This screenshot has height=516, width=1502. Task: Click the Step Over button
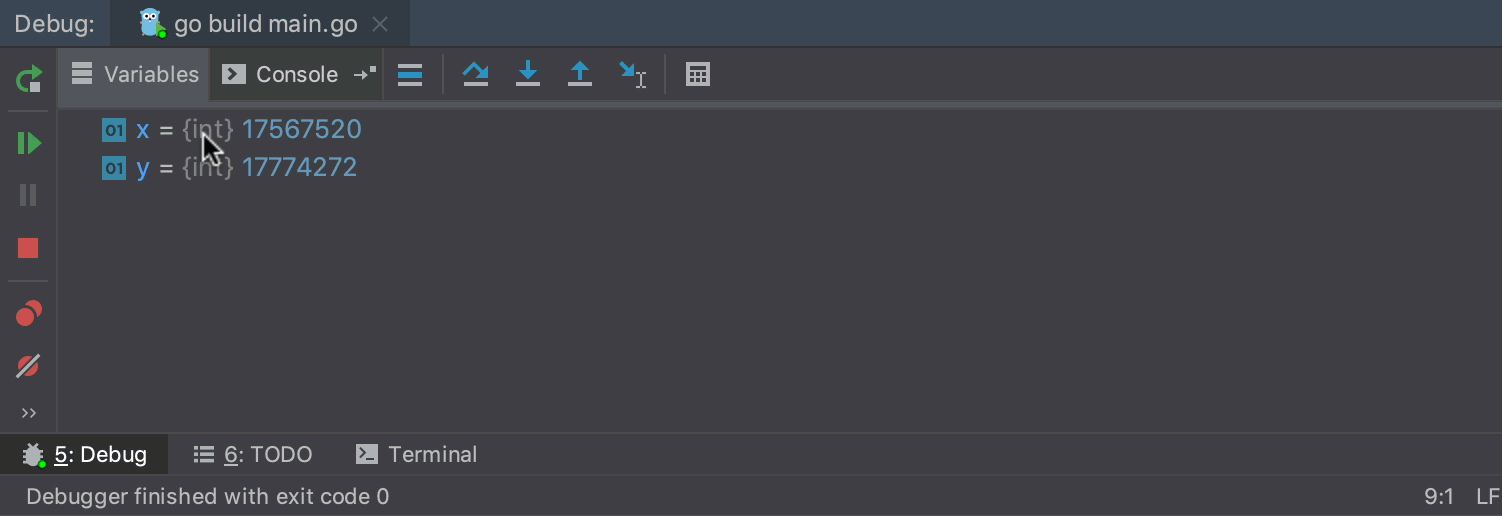476,75
